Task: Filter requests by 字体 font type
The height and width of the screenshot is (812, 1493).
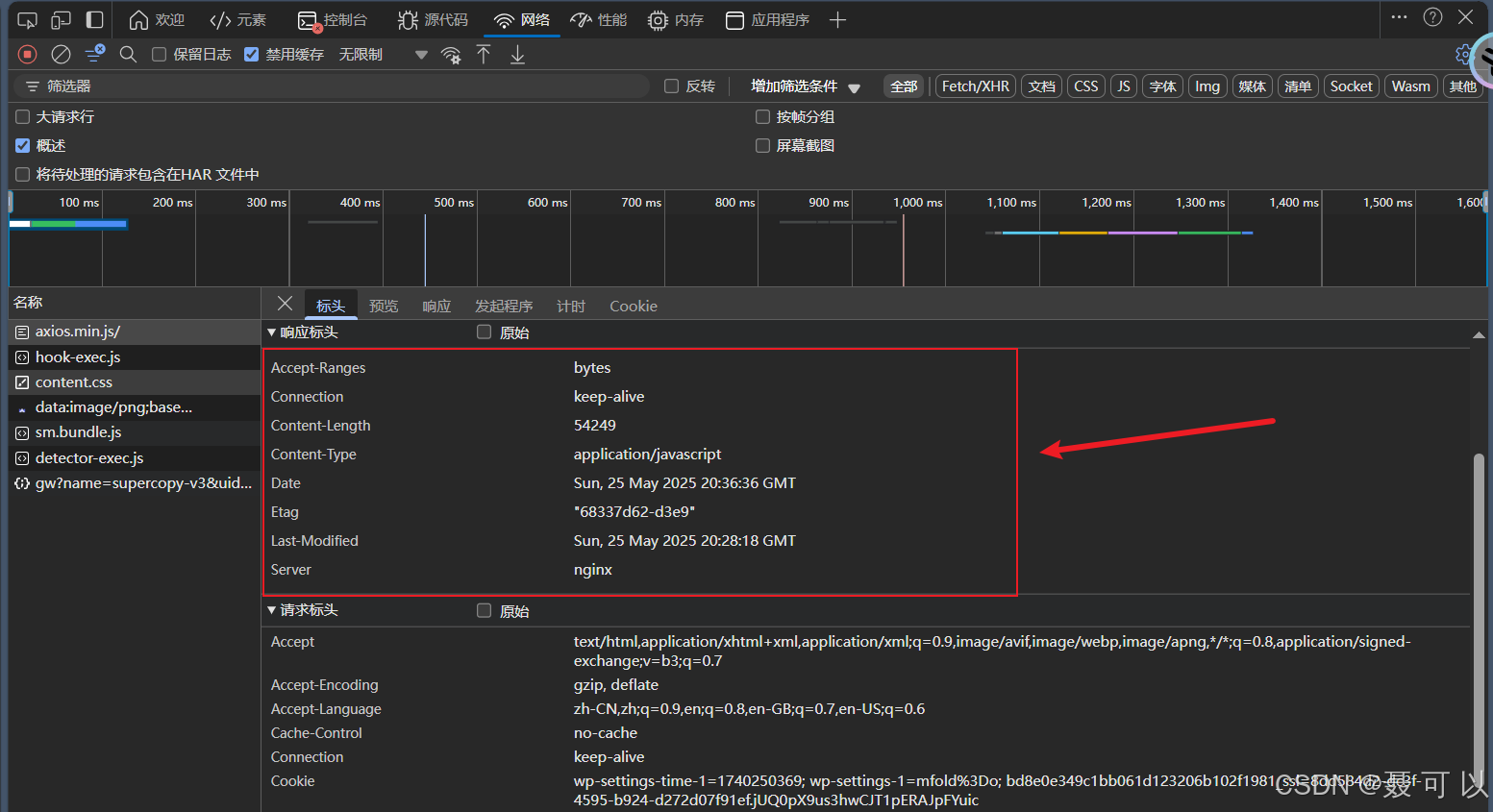Action: [1163, 86]
